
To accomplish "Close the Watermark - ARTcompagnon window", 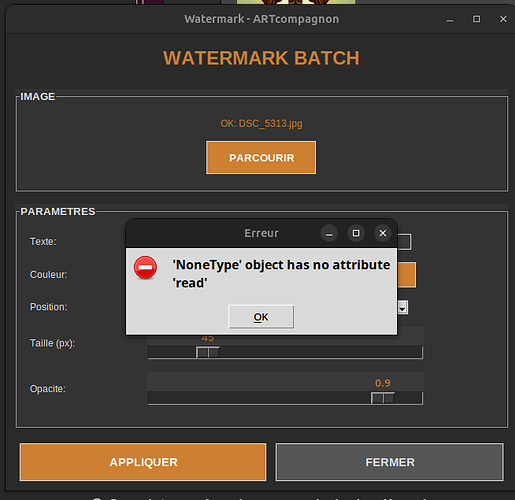I will point(503,19).
